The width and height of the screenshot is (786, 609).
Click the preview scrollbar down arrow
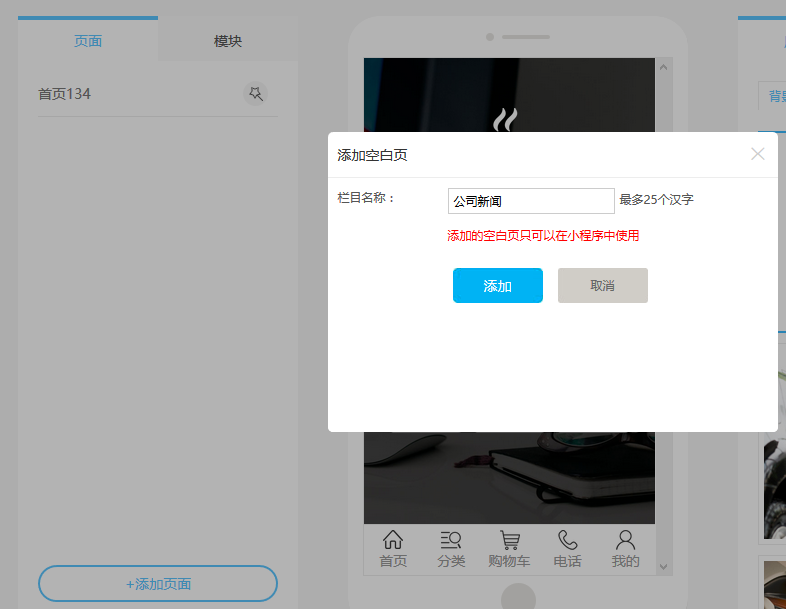pyautogui.click(x=663, y=567)
